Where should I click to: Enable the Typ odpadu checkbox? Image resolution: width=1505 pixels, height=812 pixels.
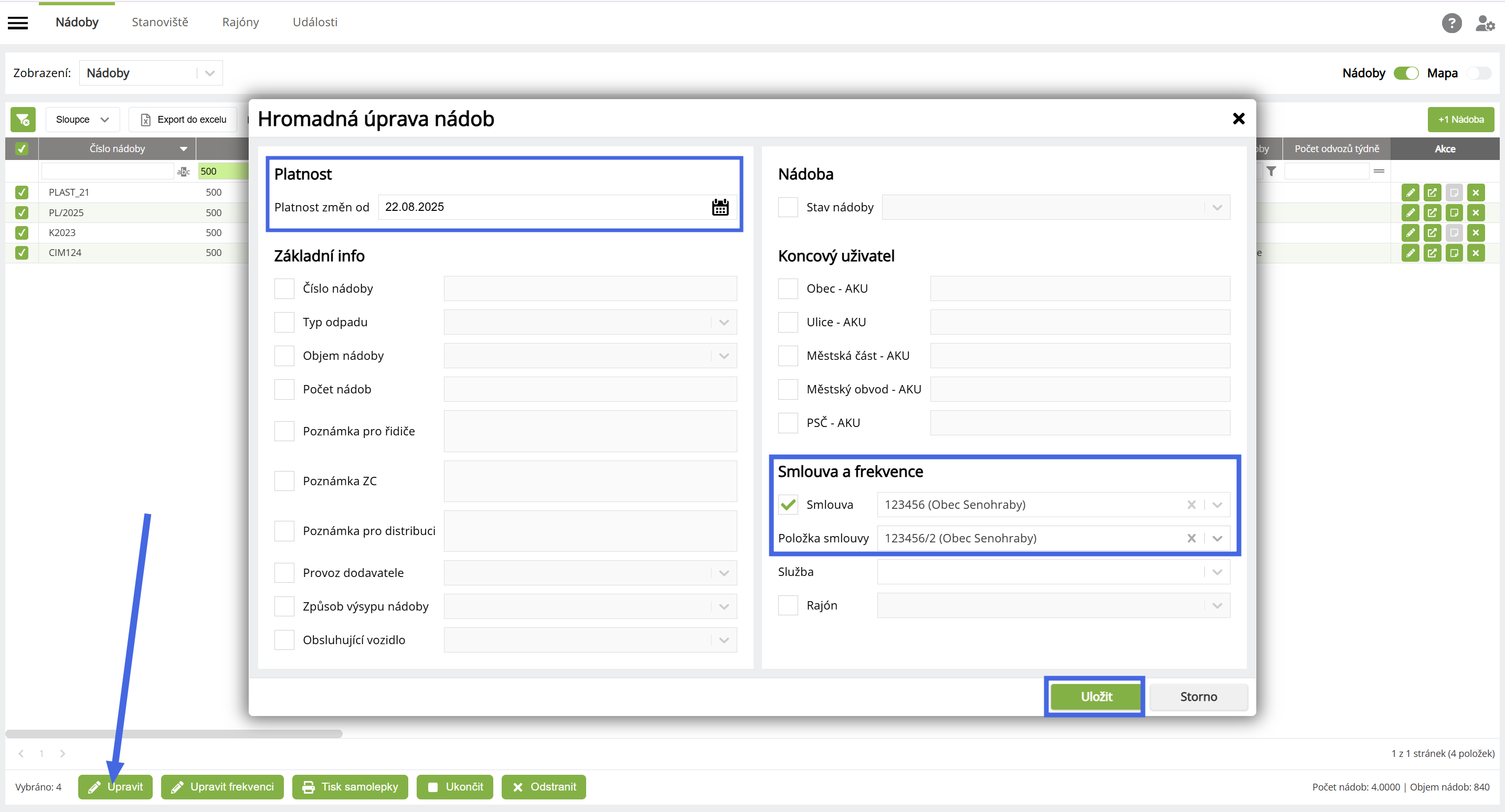pyautogui.click(x=284, y=322)
